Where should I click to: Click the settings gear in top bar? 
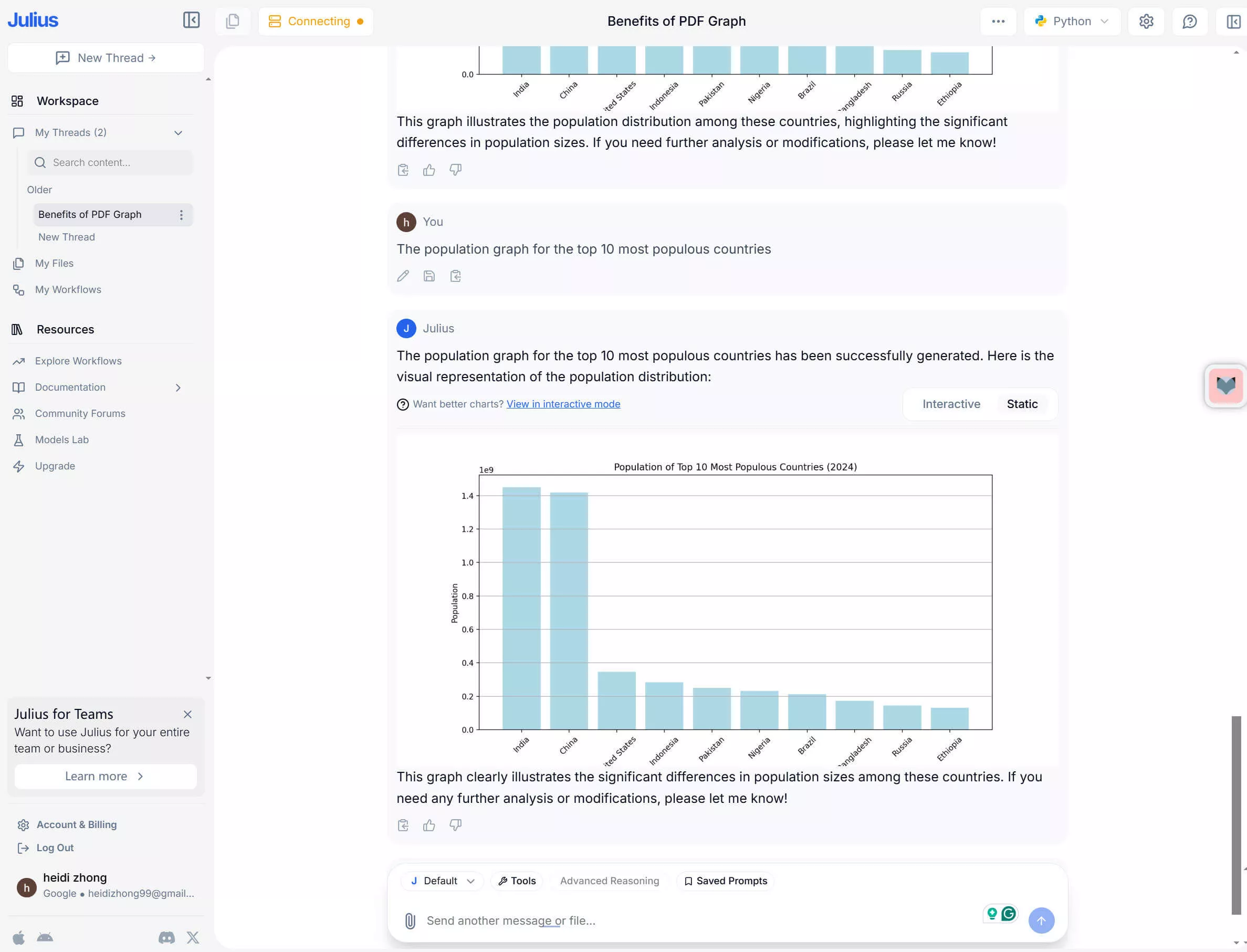click(x=1146, y=22)
